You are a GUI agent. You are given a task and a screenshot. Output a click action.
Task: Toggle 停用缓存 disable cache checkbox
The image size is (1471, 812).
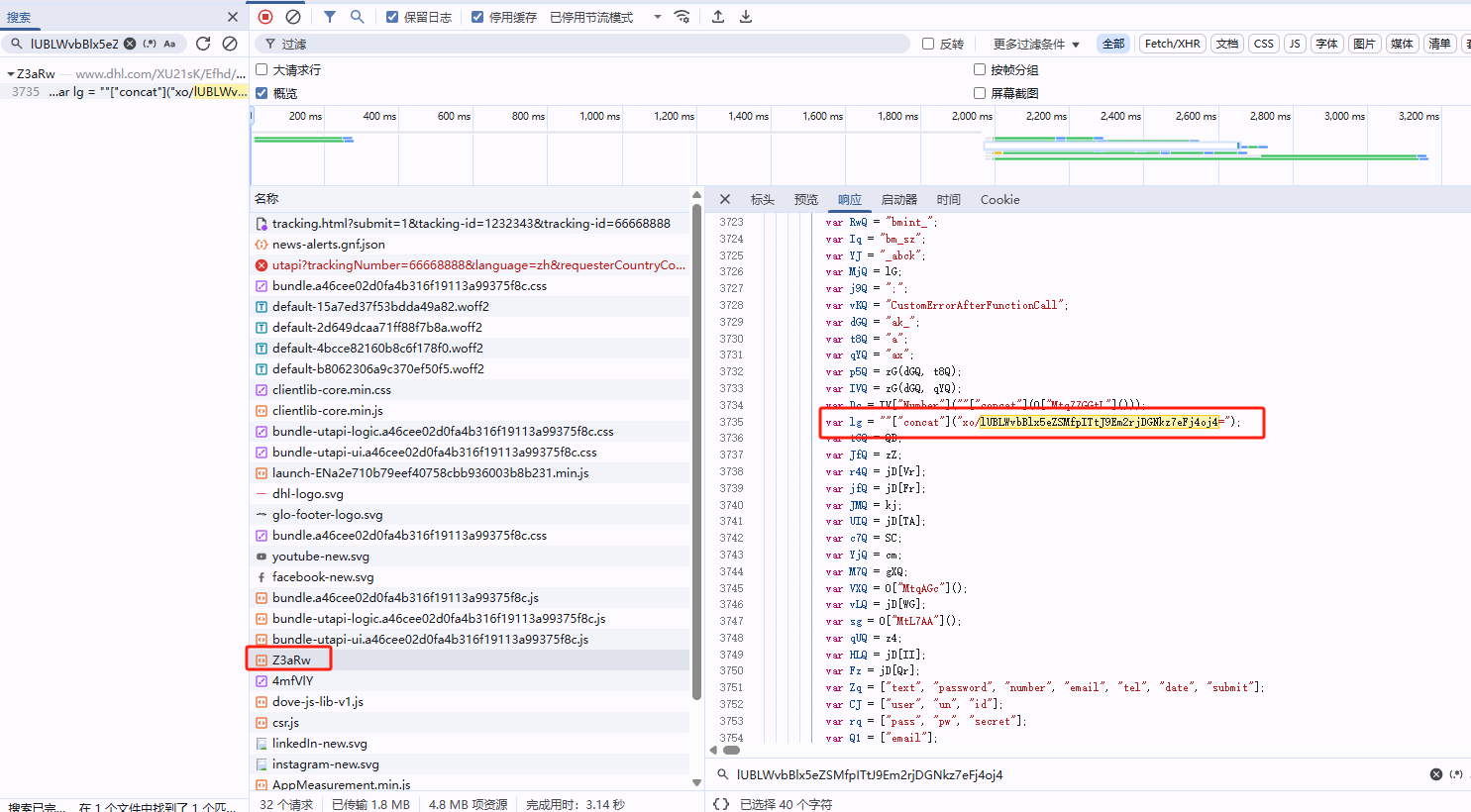477,17
